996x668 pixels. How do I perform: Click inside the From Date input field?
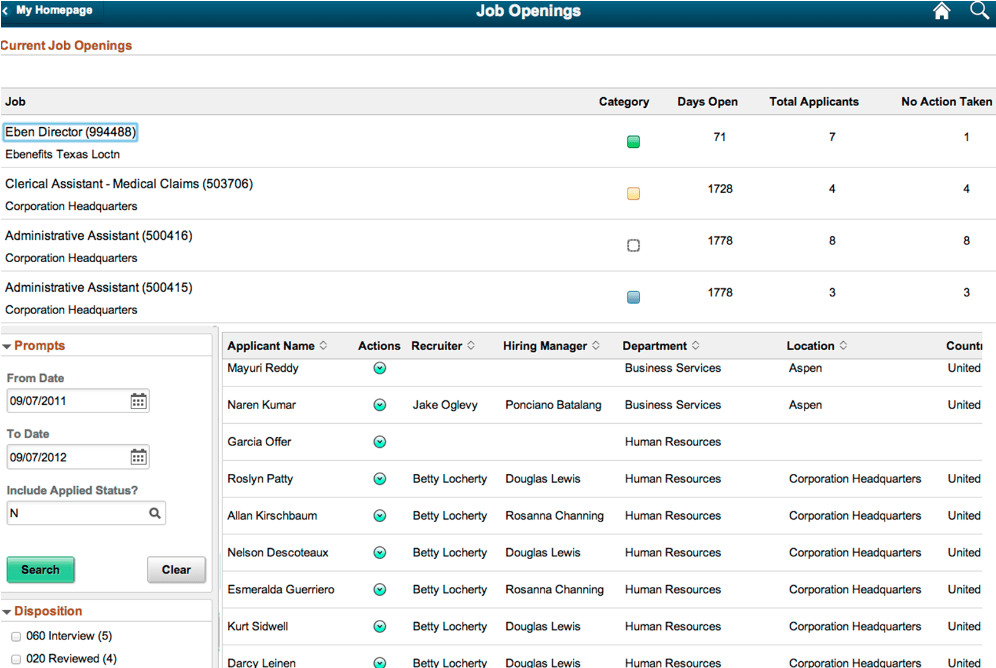(60, 400)
